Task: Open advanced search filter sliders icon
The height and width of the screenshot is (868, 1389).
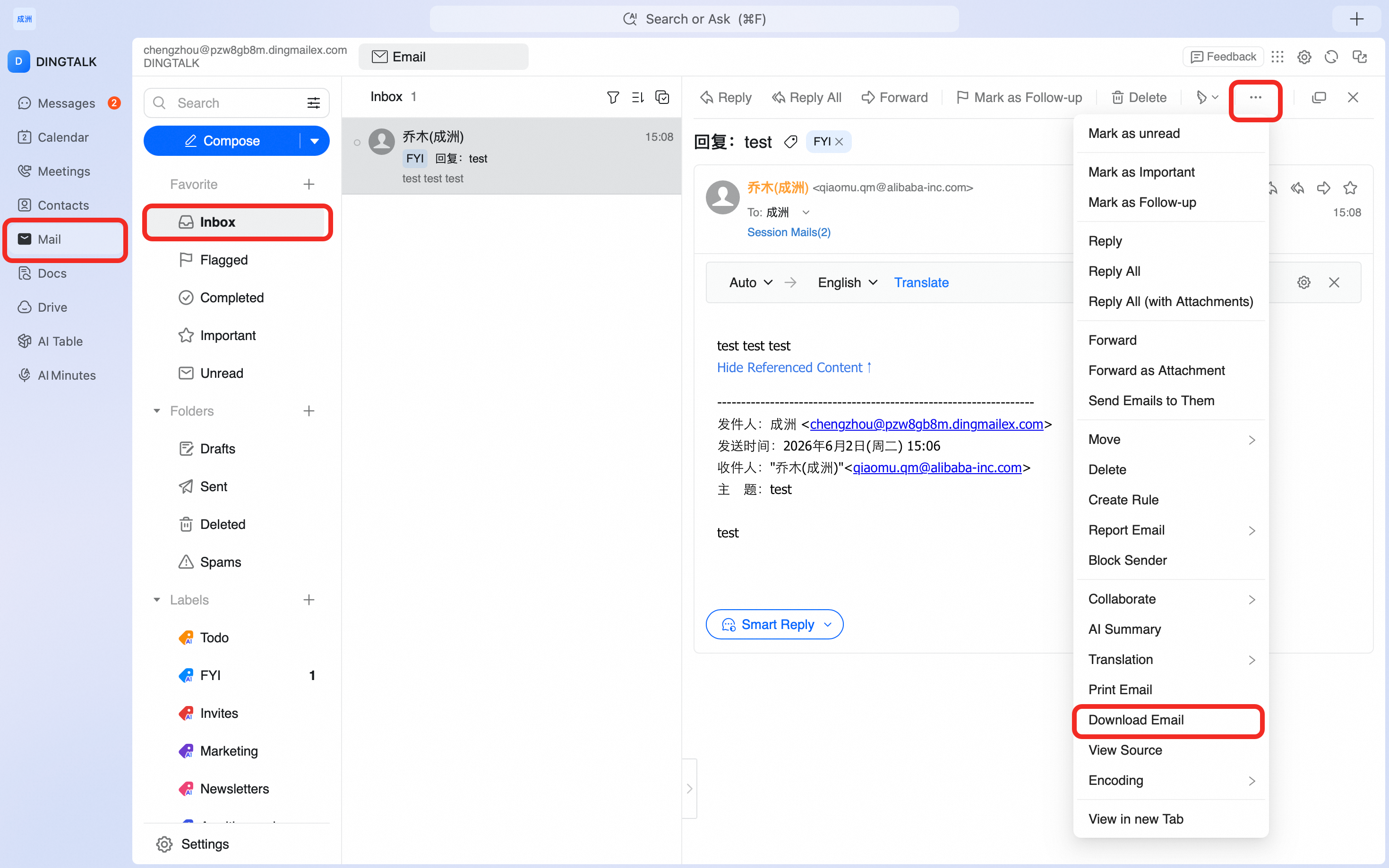Action: point(314,103)
